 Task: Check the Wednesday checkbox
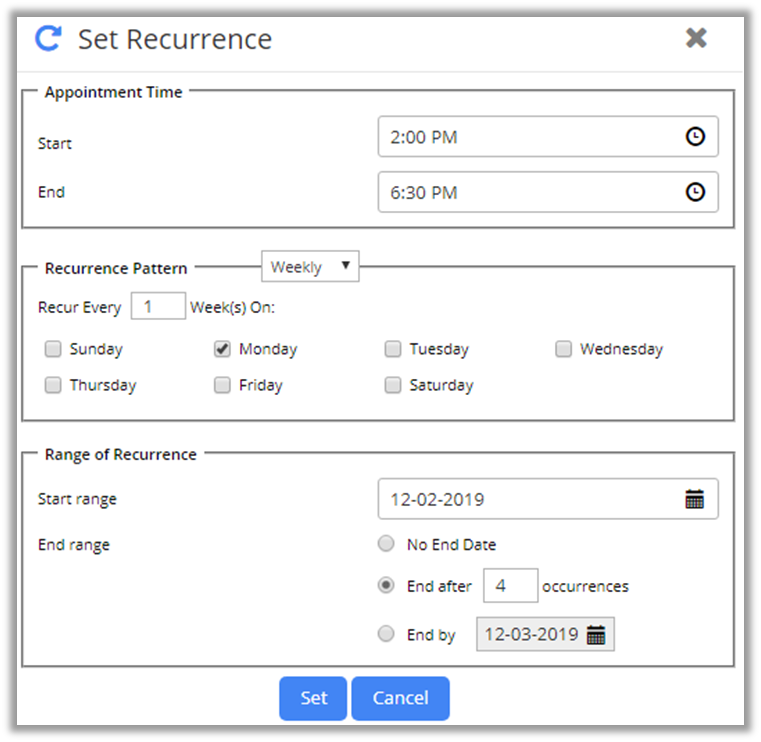[564, 349]
